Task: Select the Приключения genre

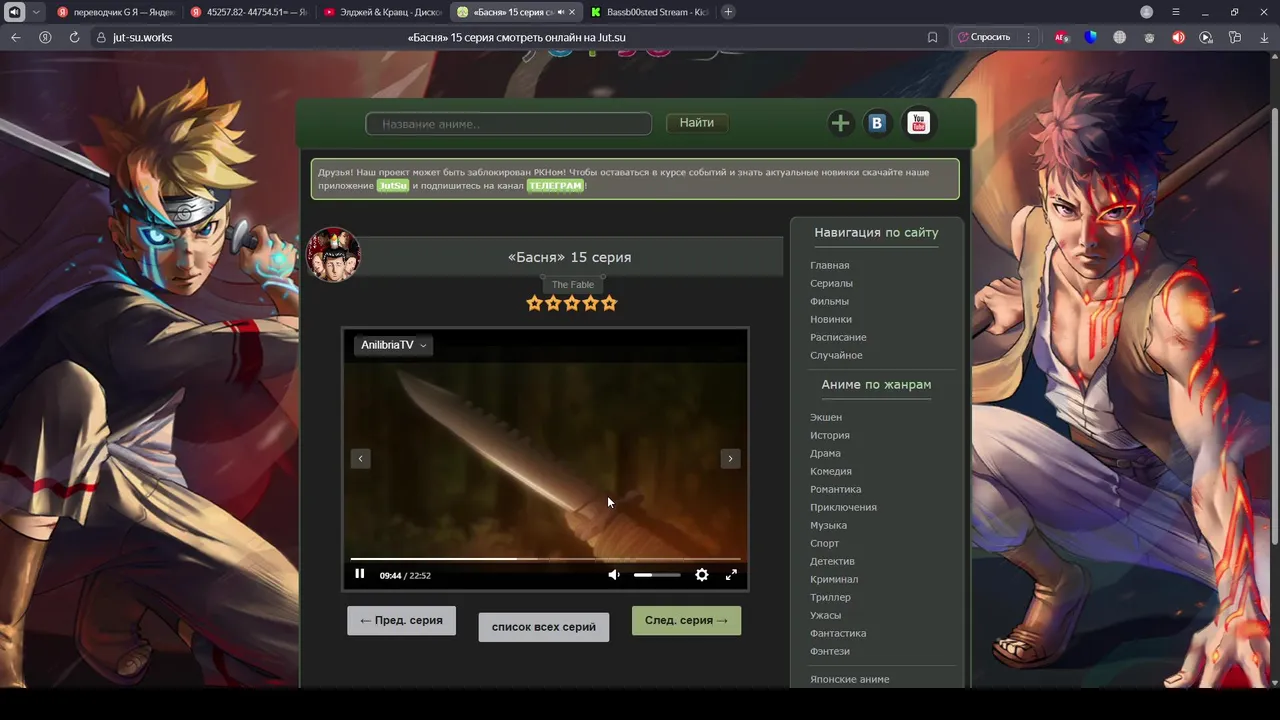Action: click(843, 507)
